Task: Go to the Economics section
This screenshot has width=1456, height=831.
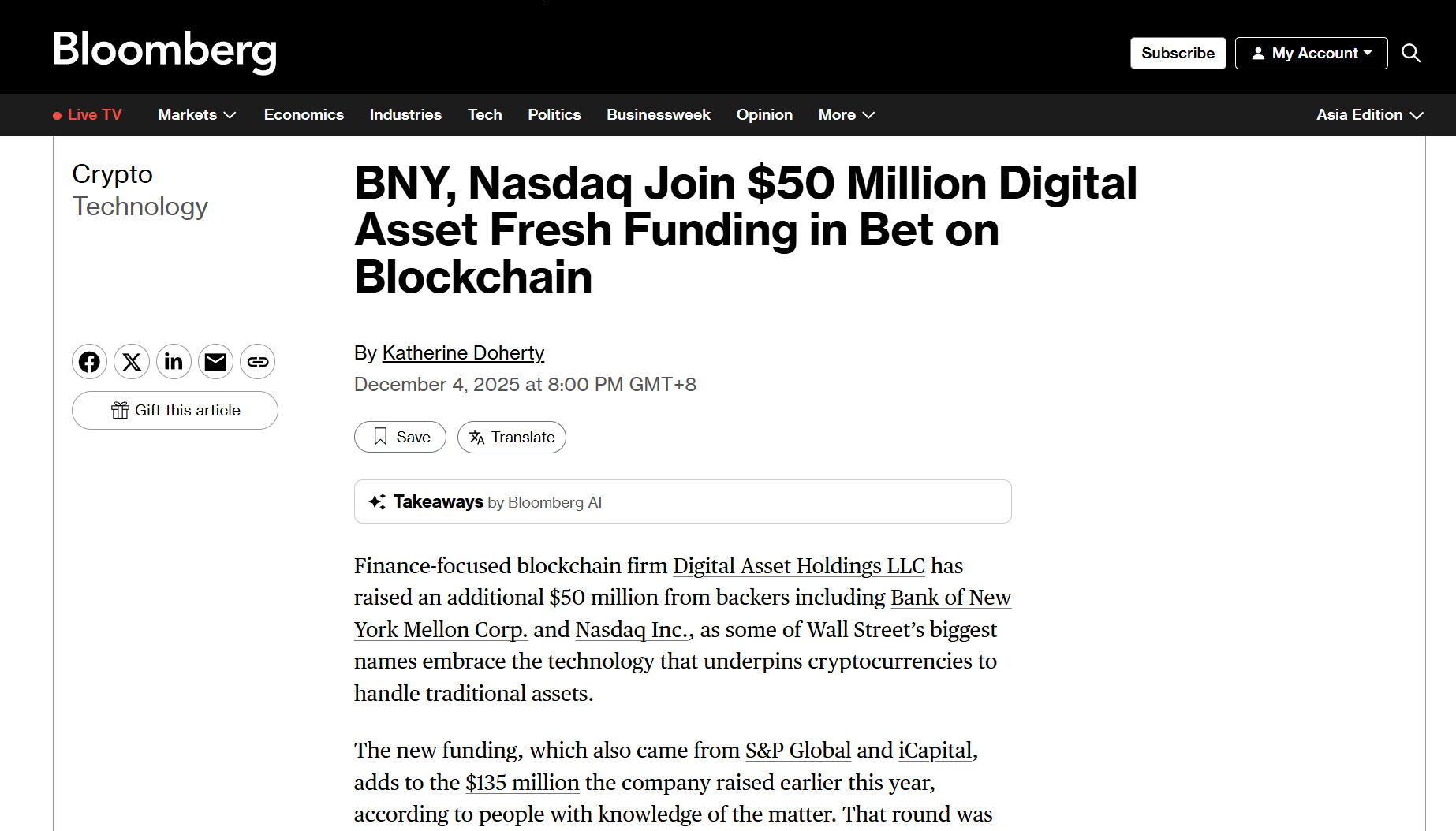Action: (304, 115)
